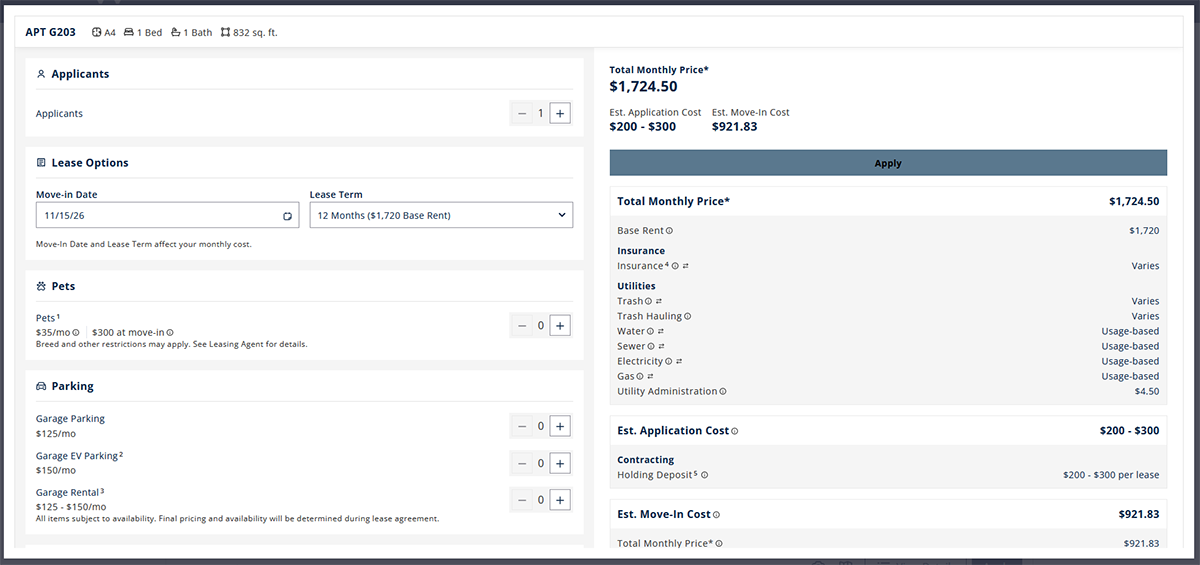Remove a Garage Parking space

[x=521, y=426]
